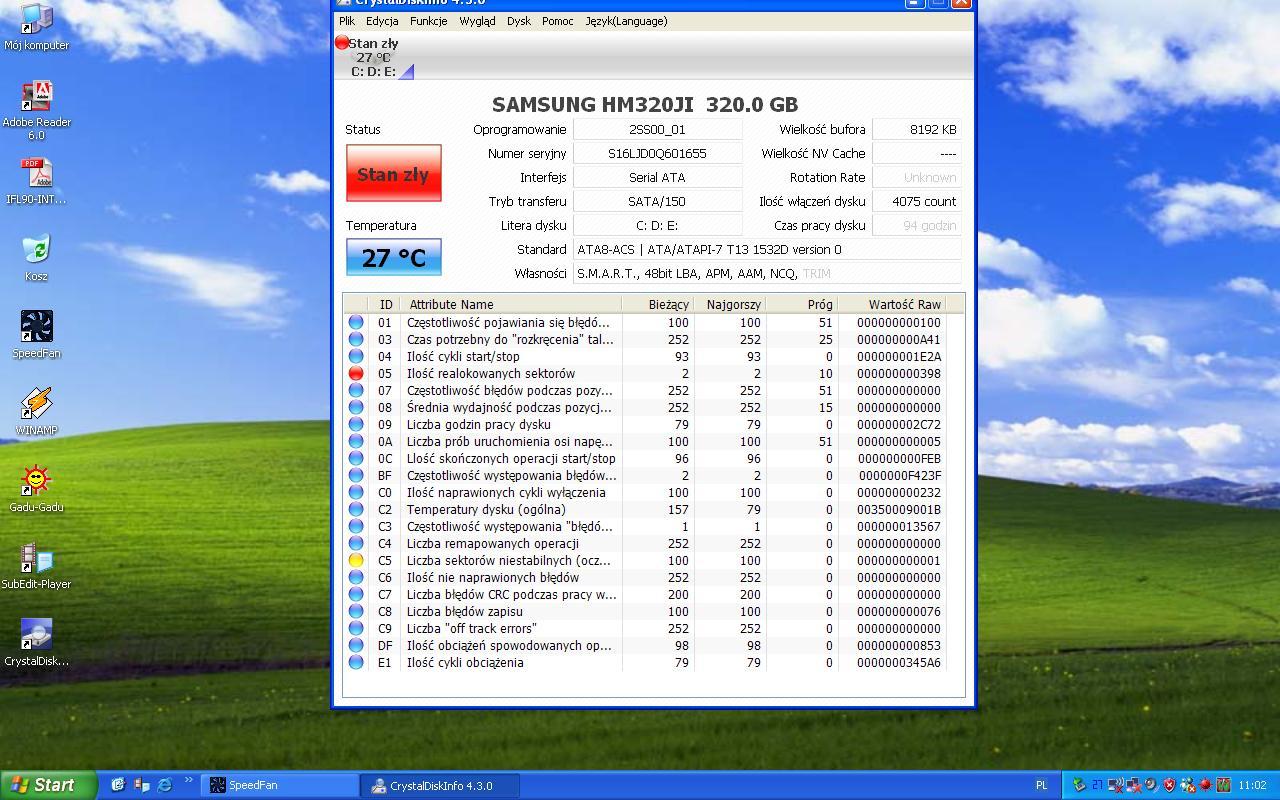Viewport: 1280px width, 800px height.
Task: Click the status icon for attribute 01
Action: coord(356,323)
